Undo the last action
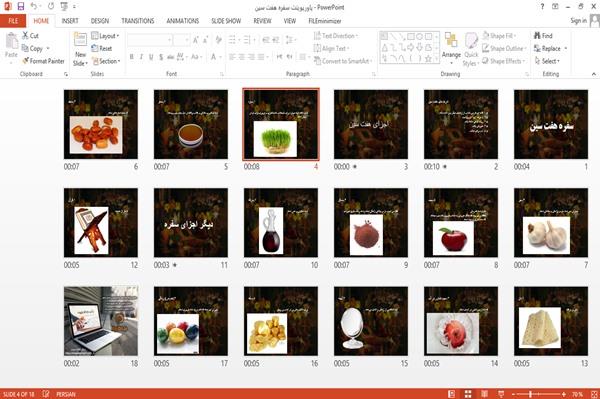Image resolution: width=600 pixels, height=399 pixels. coord(34,6)
